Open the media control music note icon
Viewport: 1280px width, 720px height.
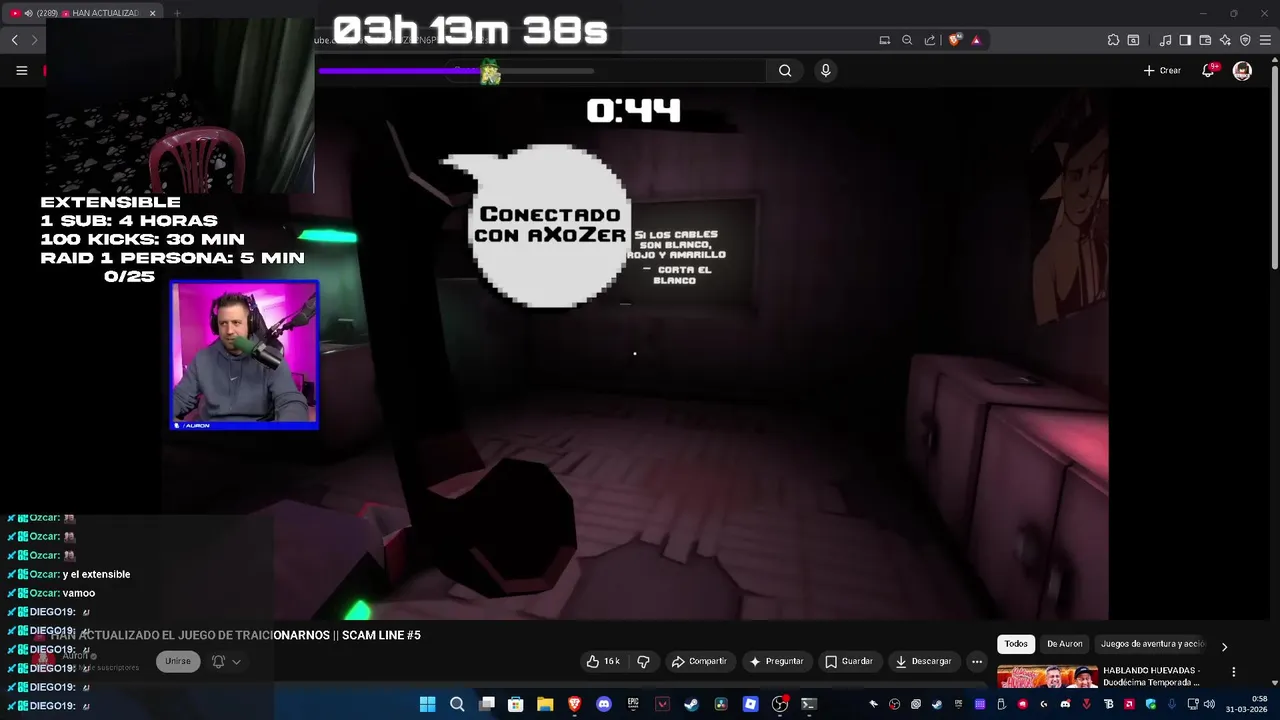1165,40
